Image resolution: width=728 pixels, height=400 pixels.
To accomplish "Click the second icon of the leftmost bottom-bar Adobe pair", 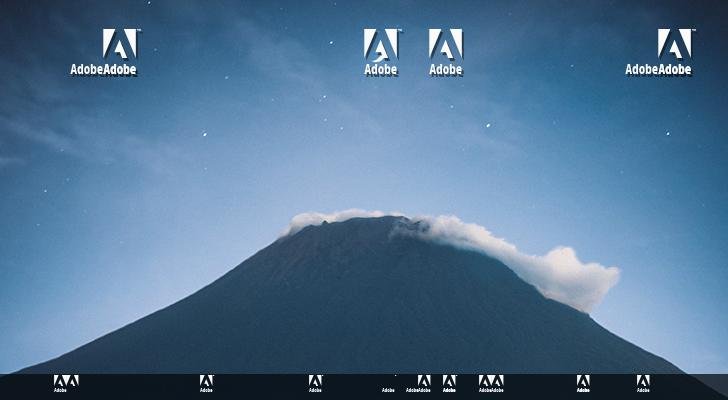I will (x=72, y=381).
